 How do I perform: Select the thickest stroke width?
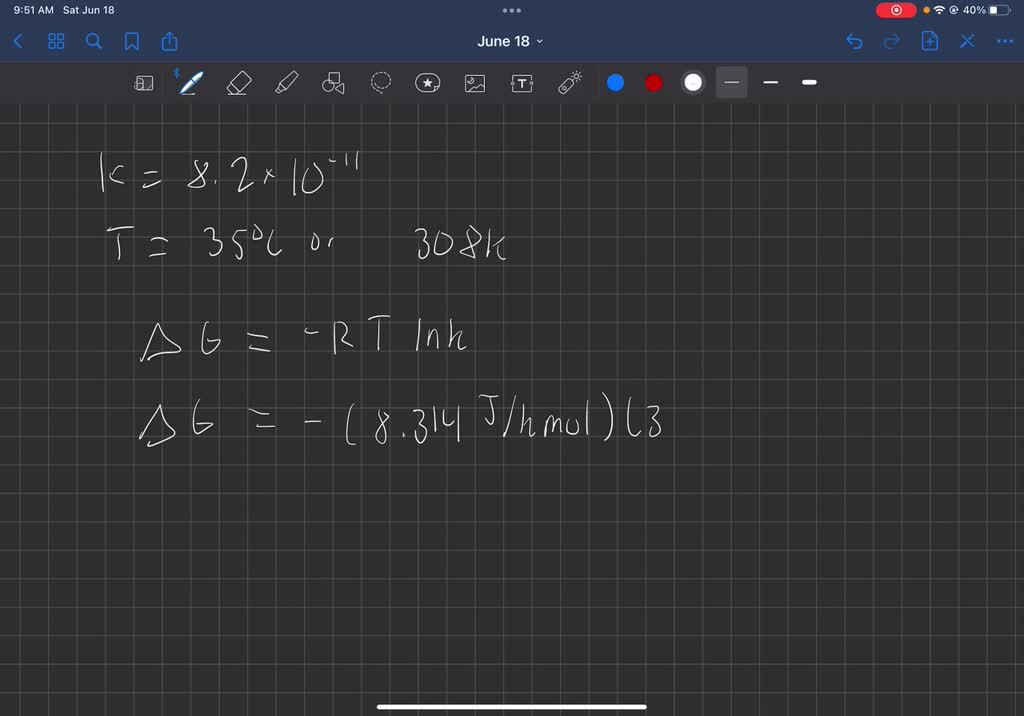[809, 82]
